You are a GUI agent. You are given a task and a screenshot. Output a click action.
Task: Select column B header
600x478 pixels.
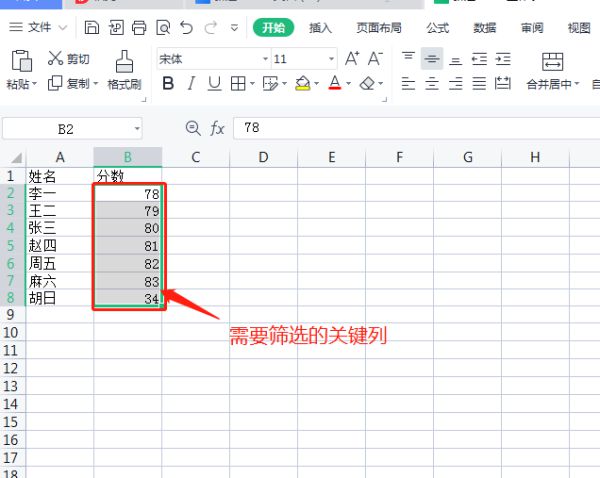(127, 157)
